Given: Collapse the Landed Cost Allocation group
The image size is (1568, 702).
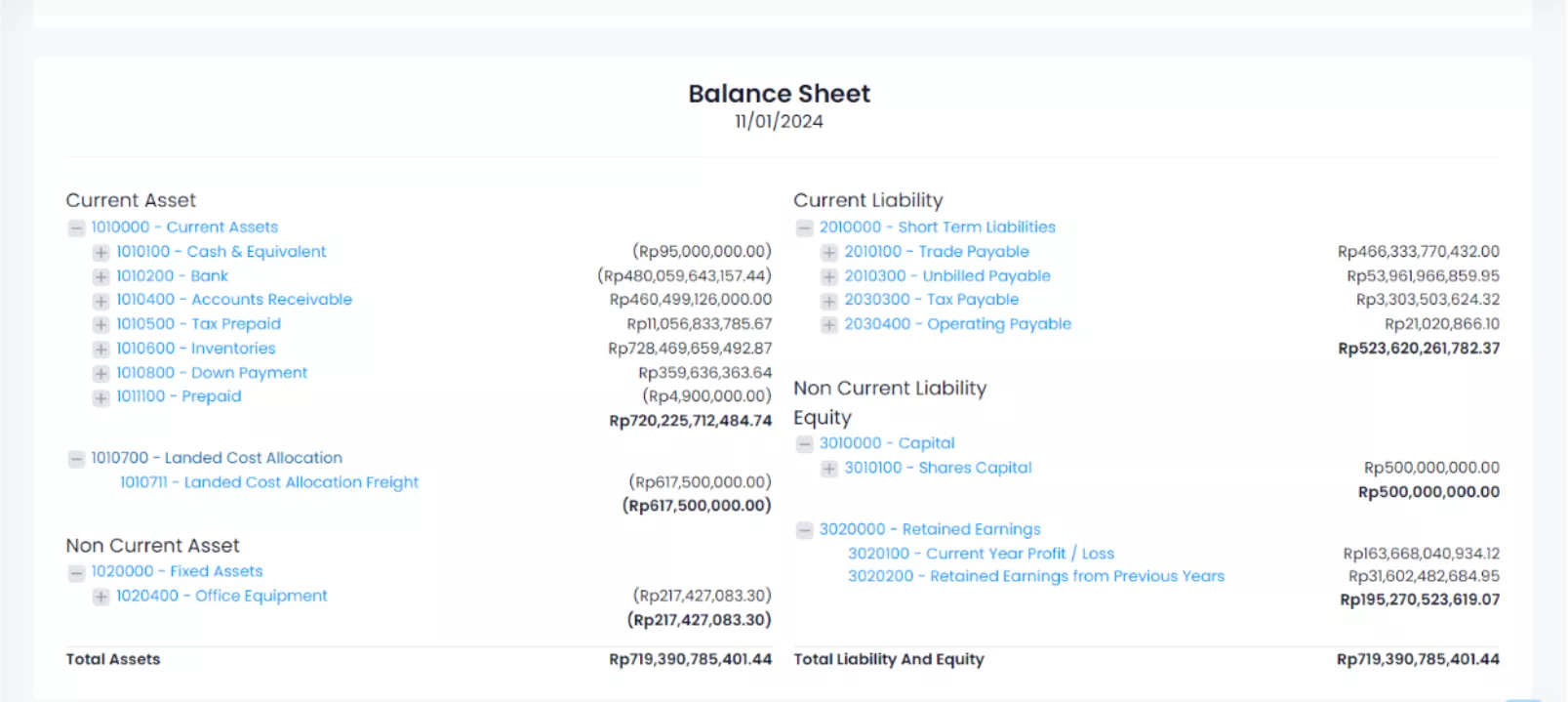Looking at the screenshot, I should (x=76, y=458).
